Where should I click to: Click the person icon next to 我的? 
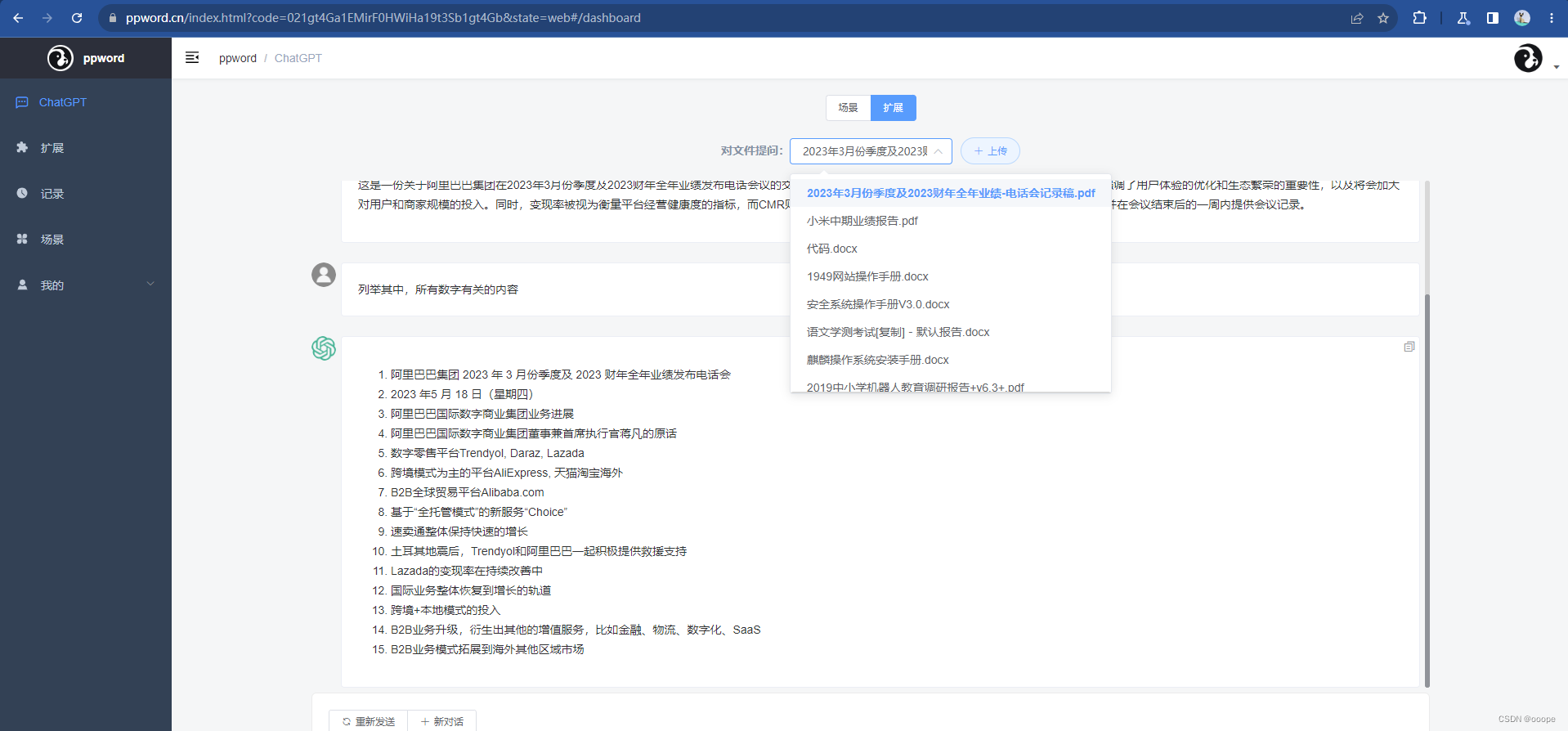coord(22,285)
